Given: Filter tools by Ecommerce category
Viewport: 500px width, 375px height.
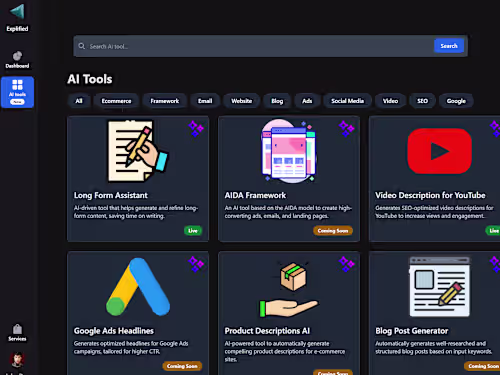Looking at the screenshot, I should click(116, 101).
